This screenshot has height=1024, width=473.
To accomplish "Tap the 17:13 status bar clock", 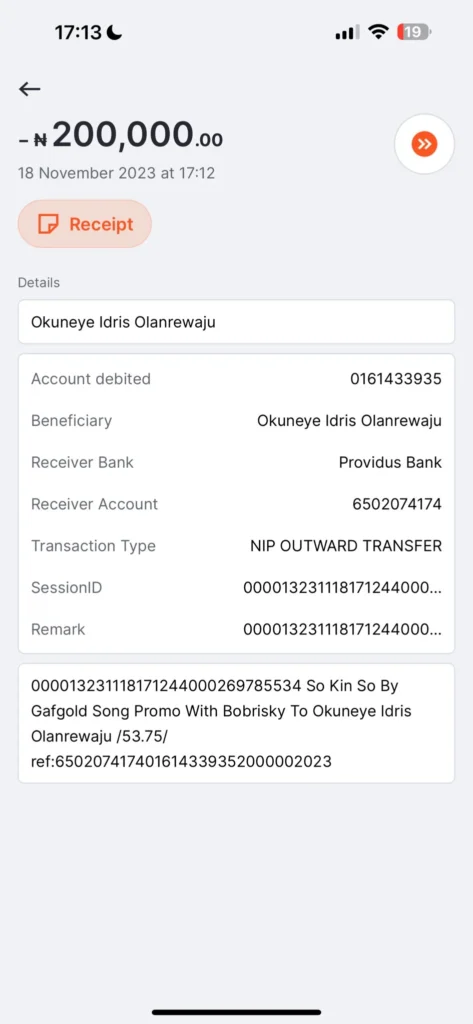I will pyautogui.click(x=80, y=32).
